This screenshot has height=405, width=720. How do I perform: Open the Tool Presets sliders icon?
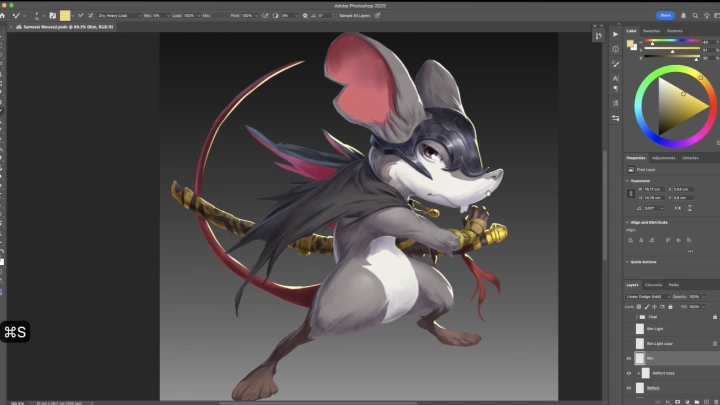click(615, 118)
